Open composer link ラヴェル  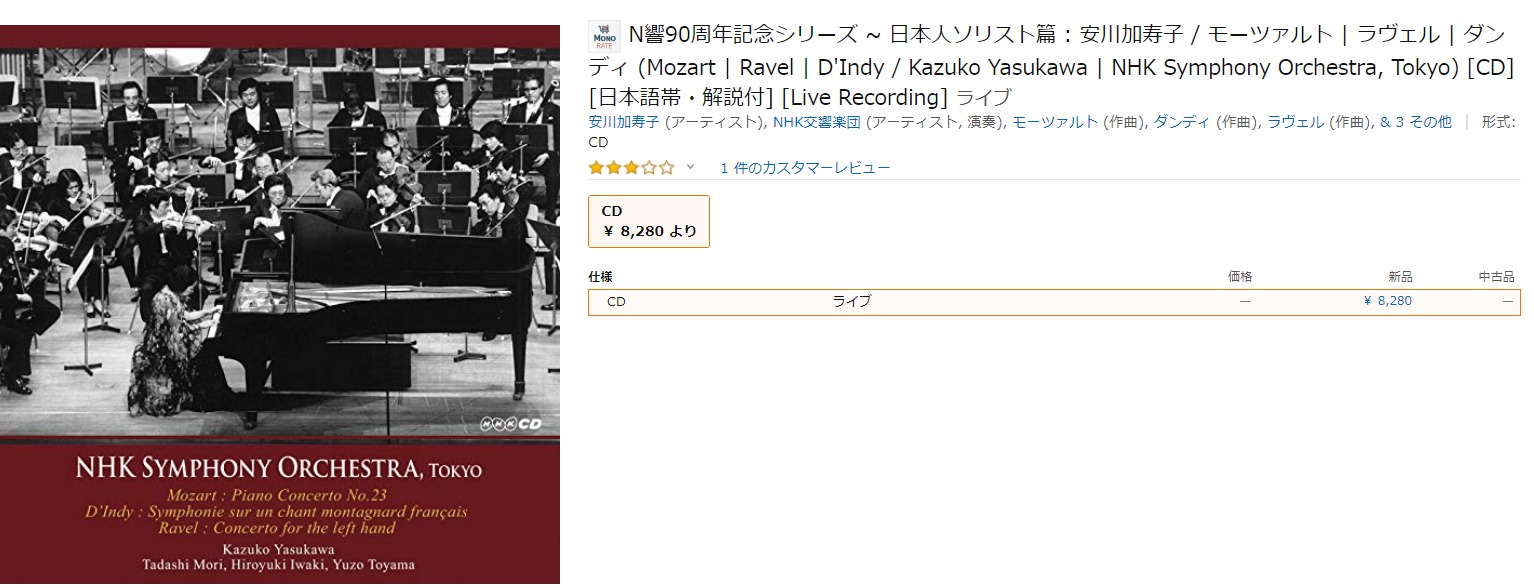click(1296, 122)
